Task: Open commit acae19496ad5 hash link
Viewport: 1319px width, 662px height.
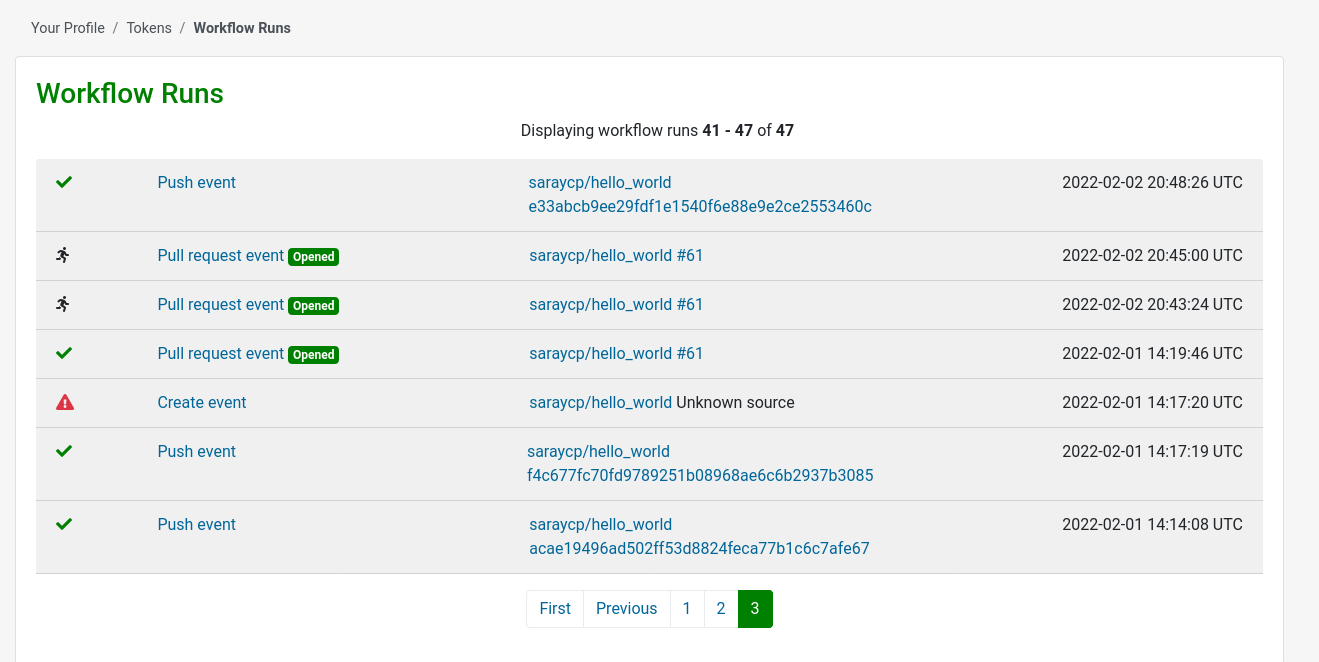Action: click(x=699, y=548)
